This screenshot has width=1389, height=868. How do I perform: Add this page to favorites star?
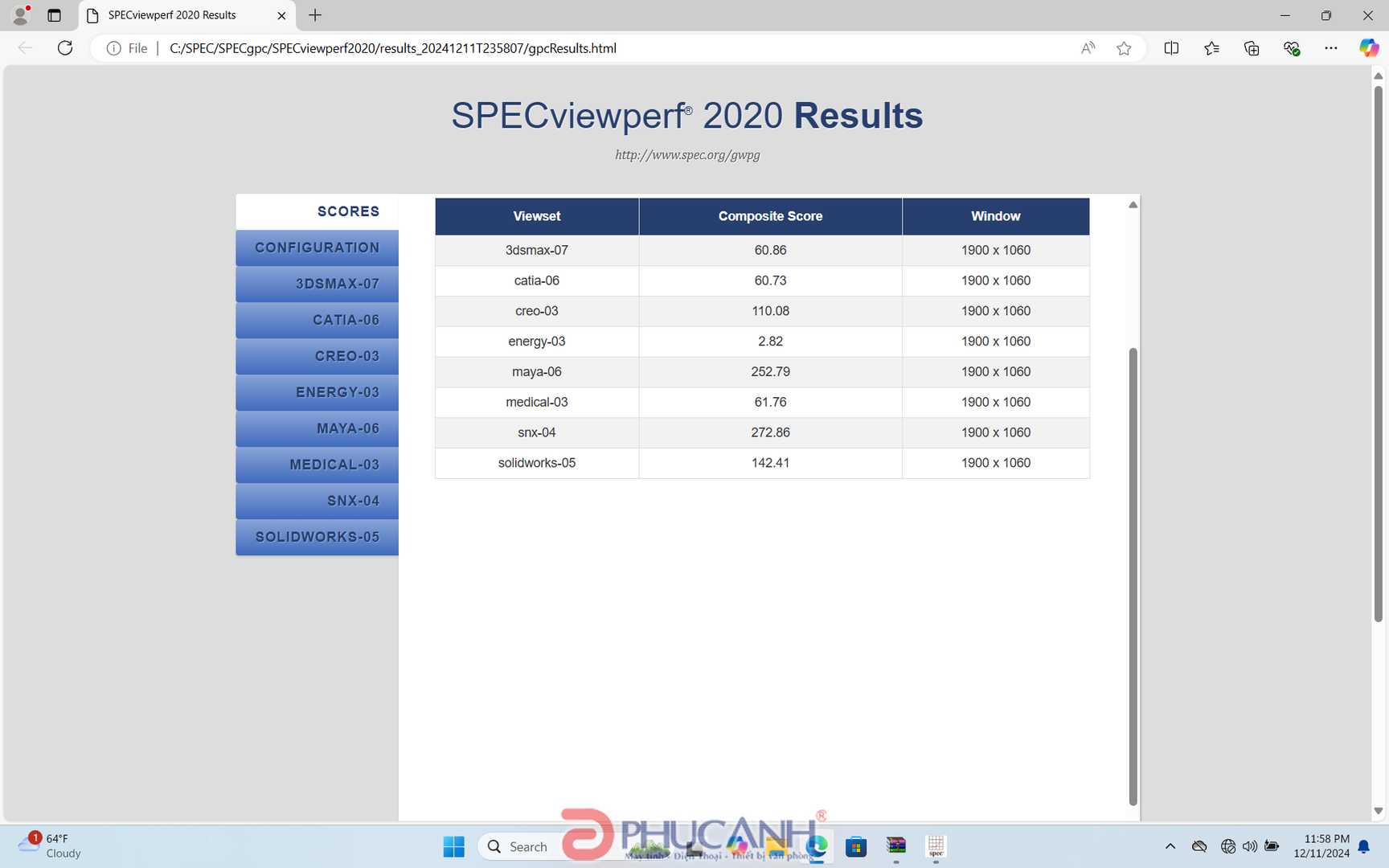point(1124,48)
